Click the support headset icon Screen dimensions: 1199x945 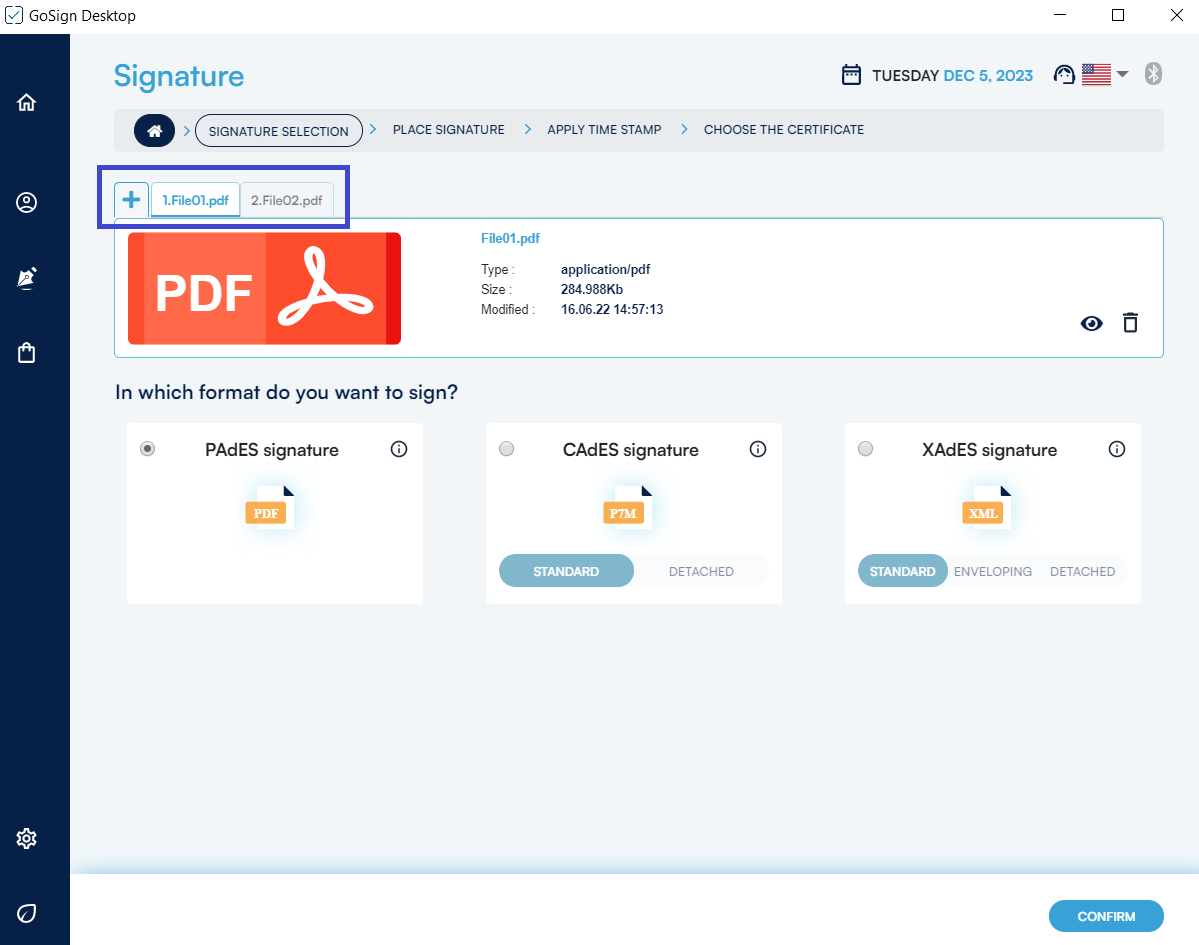1064,75
